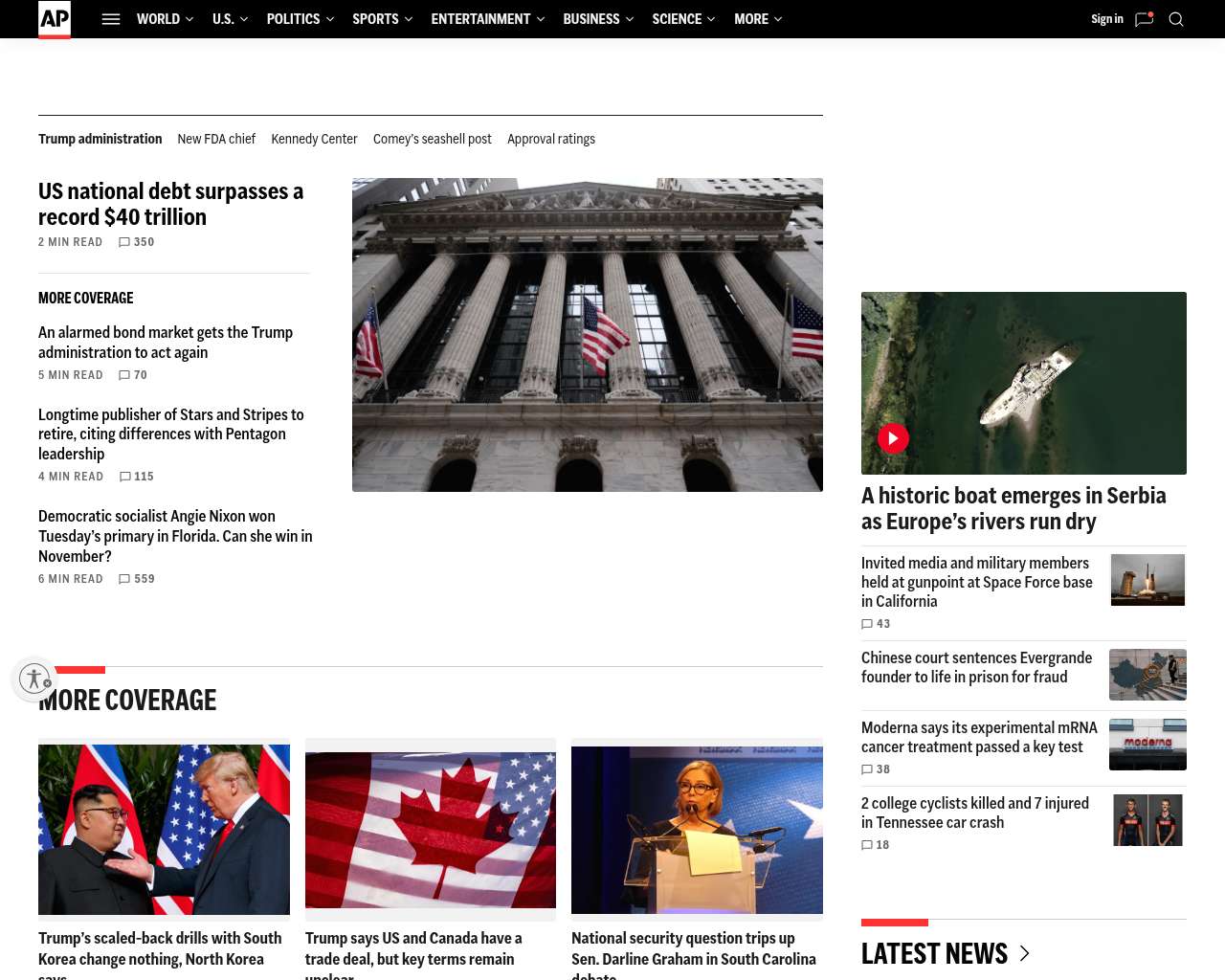1225x980 pixels.
Task: Open the accessibility options widget
Action: point(34,679)
